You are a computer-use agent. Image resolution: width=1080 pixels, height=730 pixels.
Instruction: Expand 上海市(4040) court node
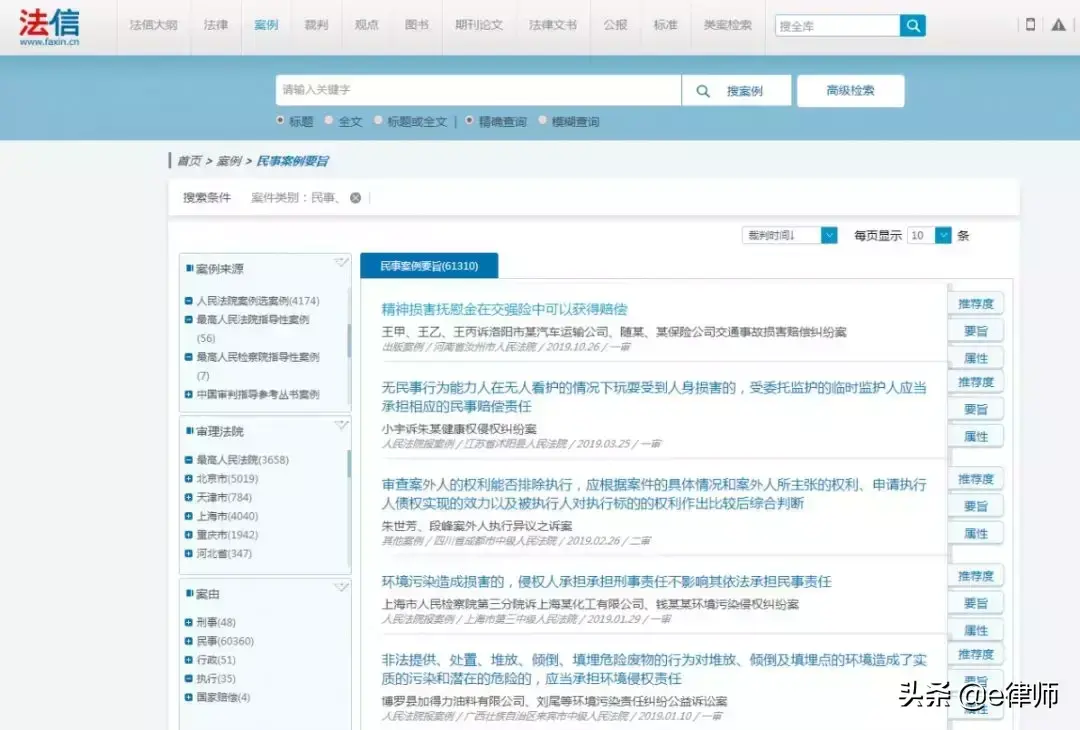coord(189,516)
